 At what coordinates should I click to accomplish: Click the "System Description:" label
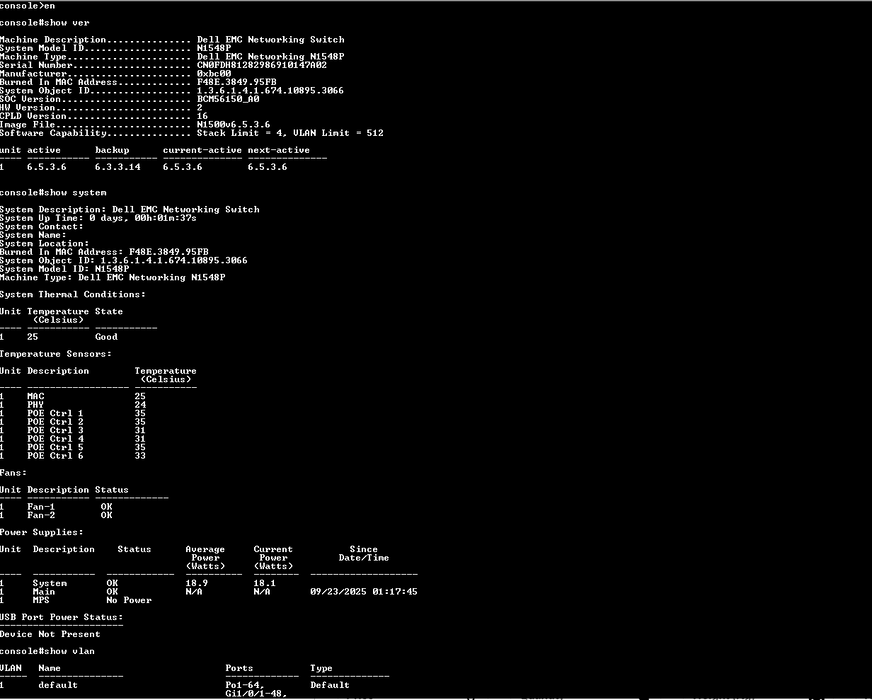tap(53, 210)
